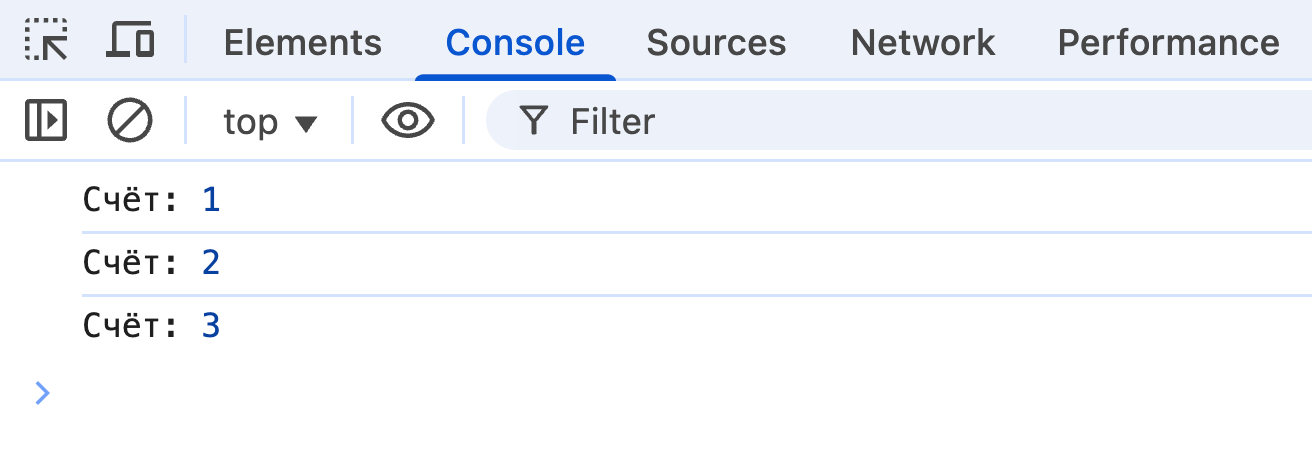This screenshot has height=454, width=1312.
Task: Select the 'Счёт:' text in second log
Action: [x=130, y=263]
